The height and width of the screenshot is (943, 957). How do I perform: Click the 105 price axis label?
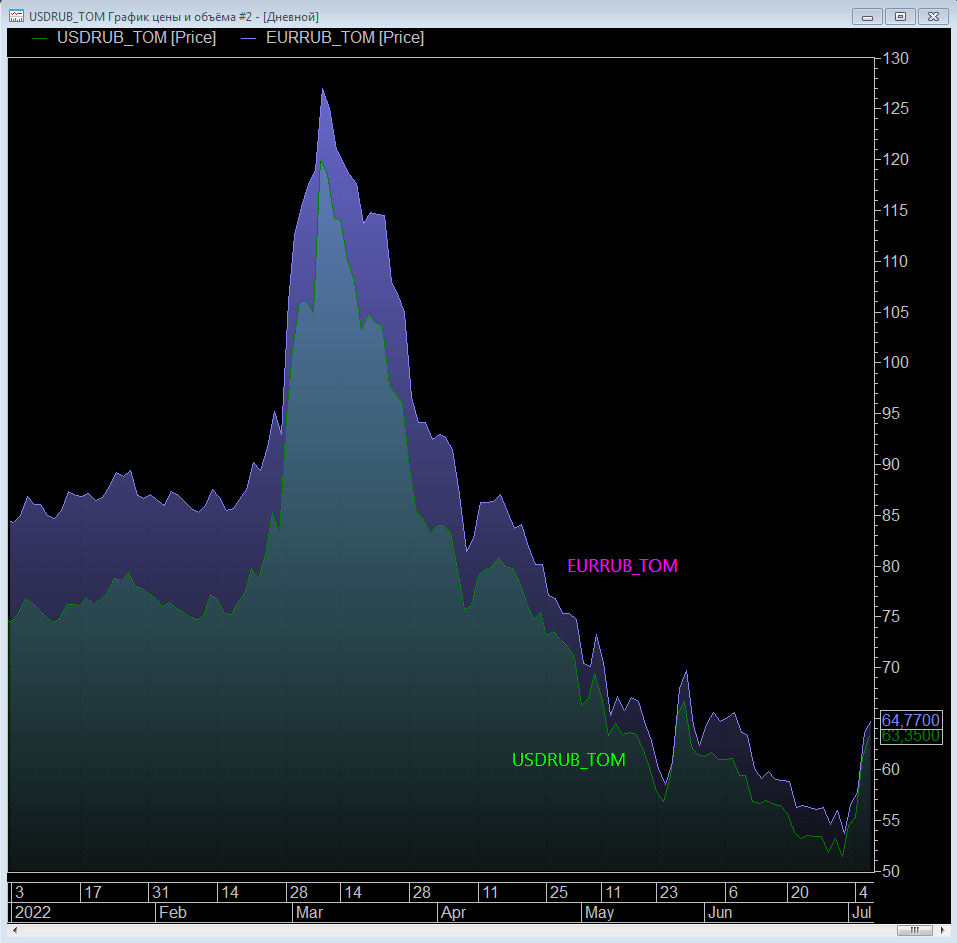[895, 313]
